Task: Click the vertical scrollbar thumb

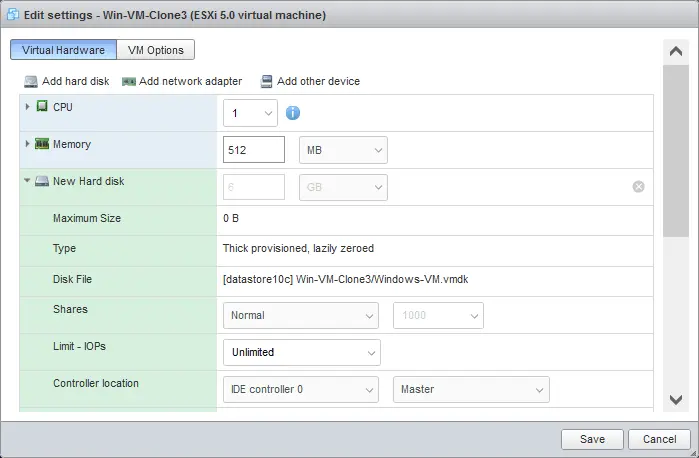Action: click(x=676, y=151)
